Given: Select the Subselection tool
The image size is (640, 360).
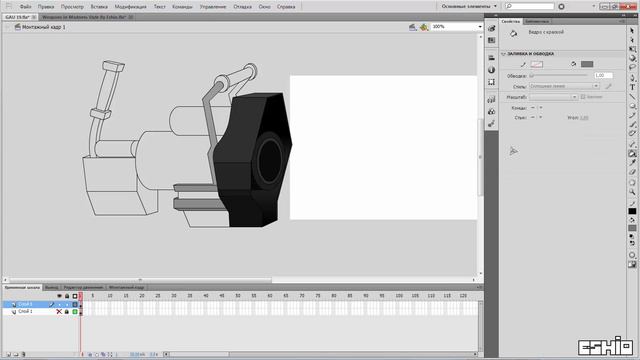Looking at the screenshot, I should pyautogui.click(x=632, y=40).
